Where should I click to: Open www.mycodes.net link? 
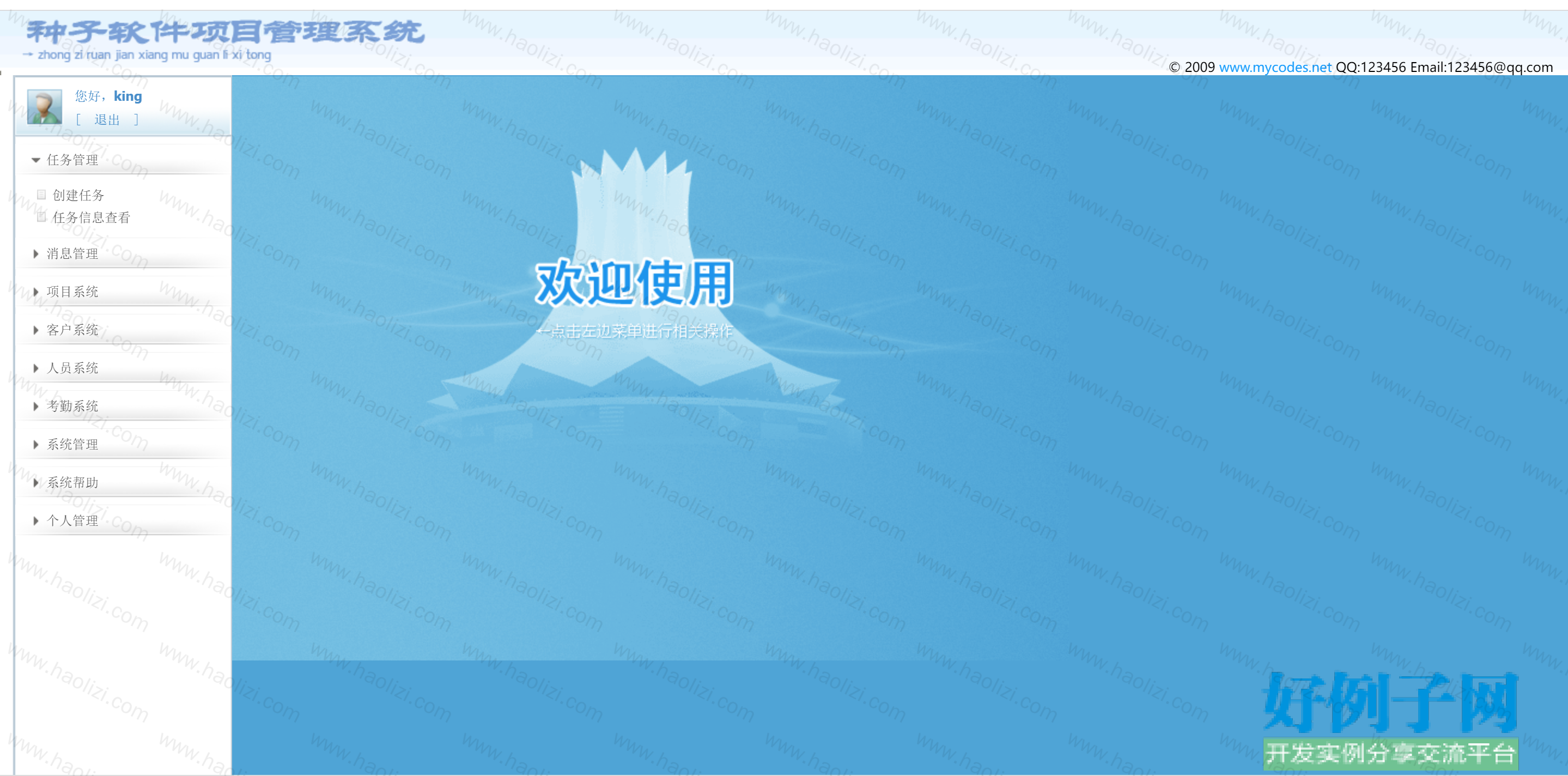click(1275, 67)
